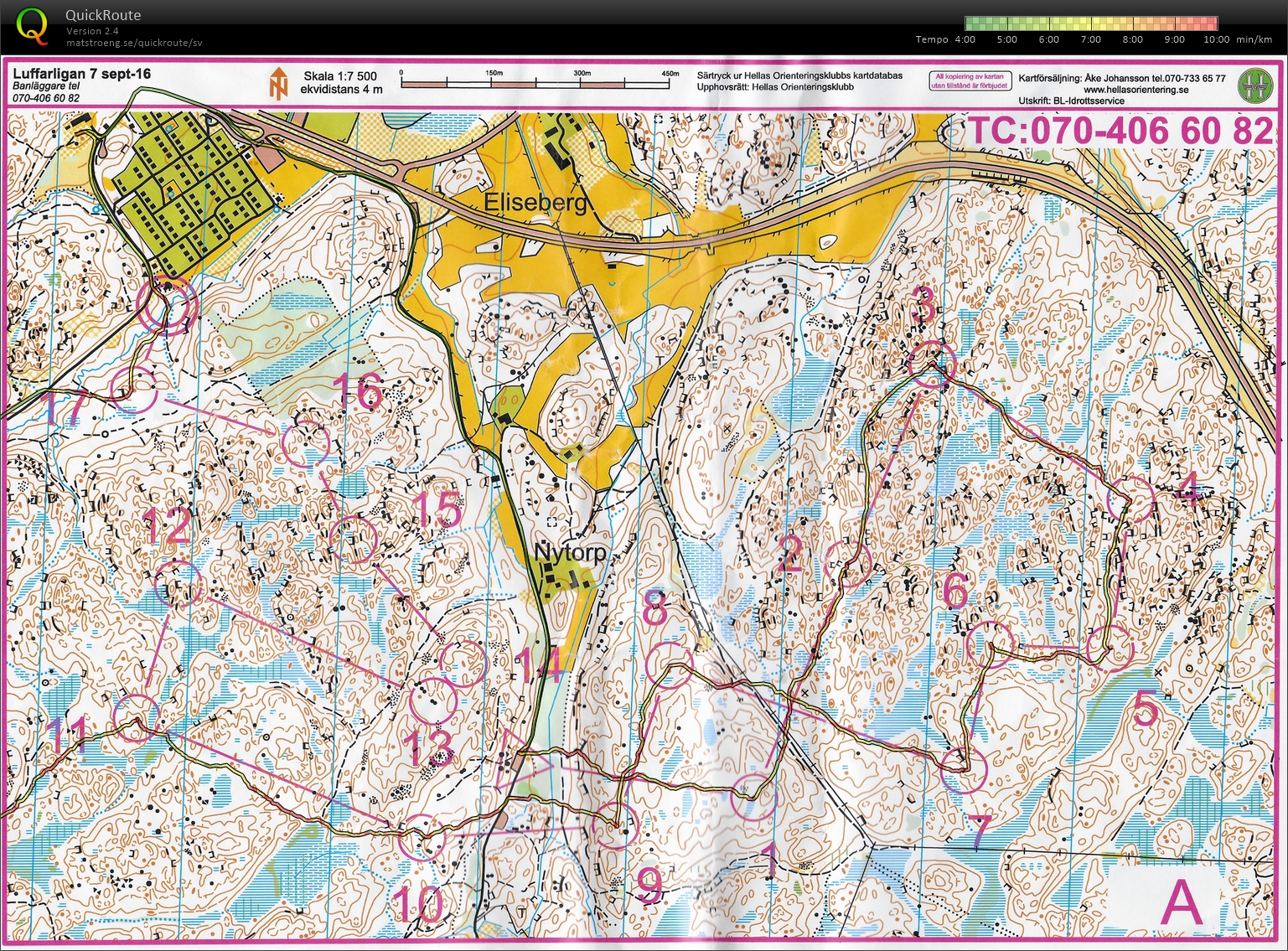Click the course letter 'A' label
The image size is (1288, 951).
point(1183,901)
